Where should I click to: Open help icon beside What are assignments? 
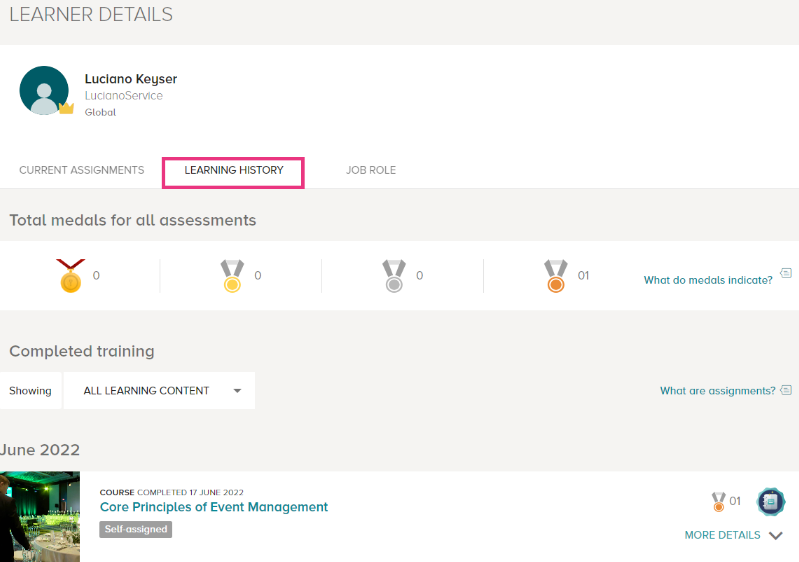coord(786,390)
